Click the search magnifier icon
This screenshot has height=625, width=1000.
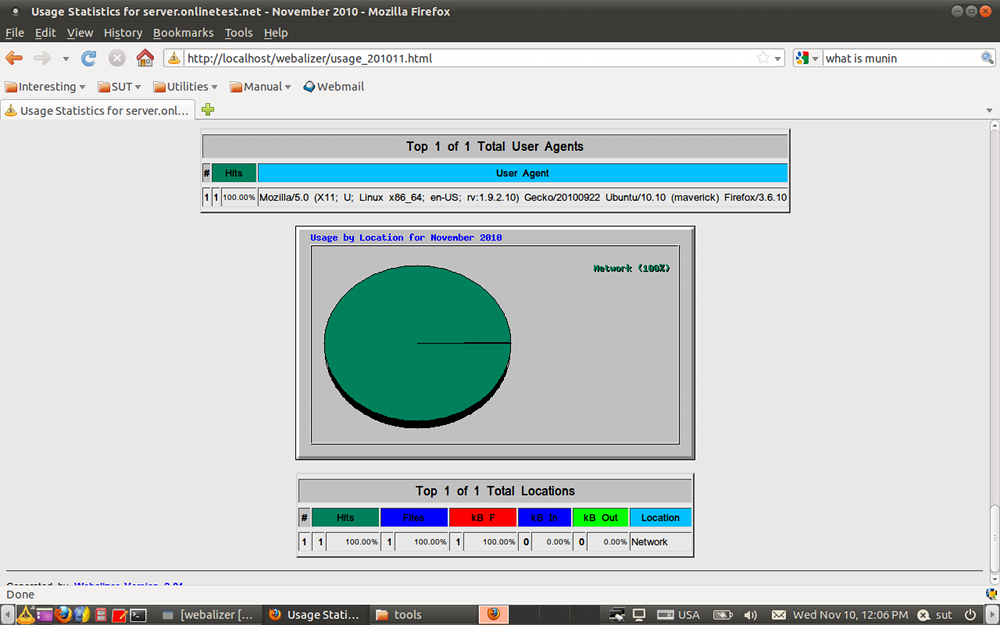point(987,58)
